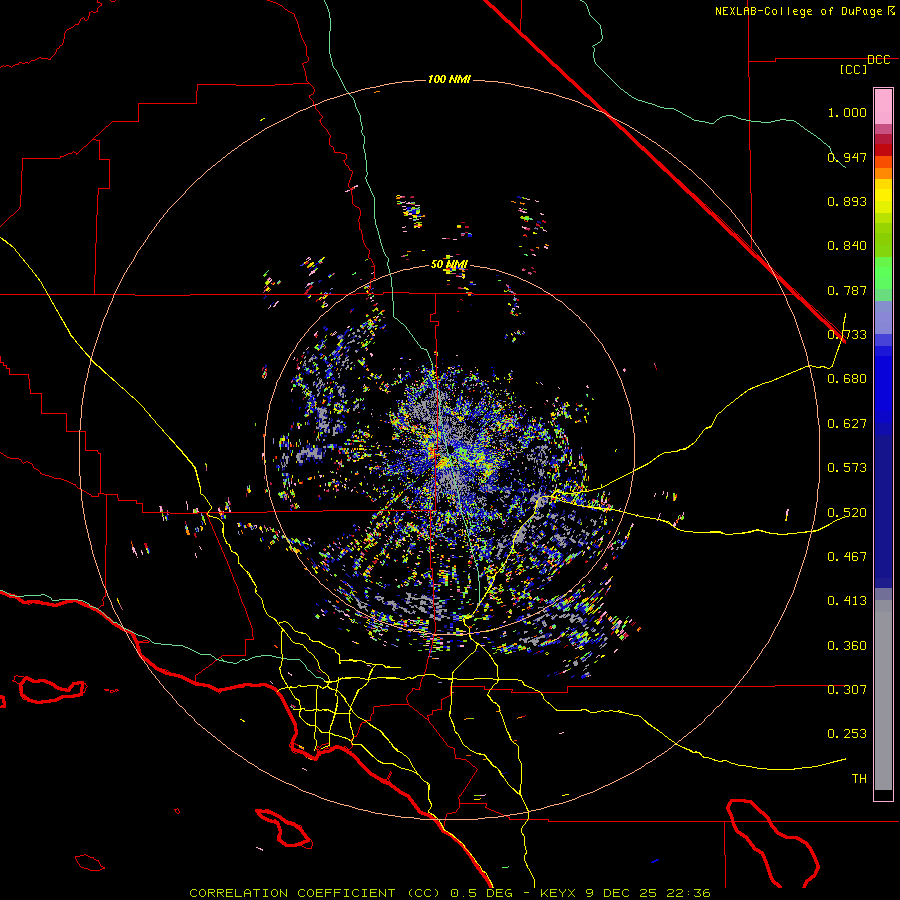Screen dimensions: 900x900
Task: Select the 0.520 color scale value
Action: (x=847, y=513)
